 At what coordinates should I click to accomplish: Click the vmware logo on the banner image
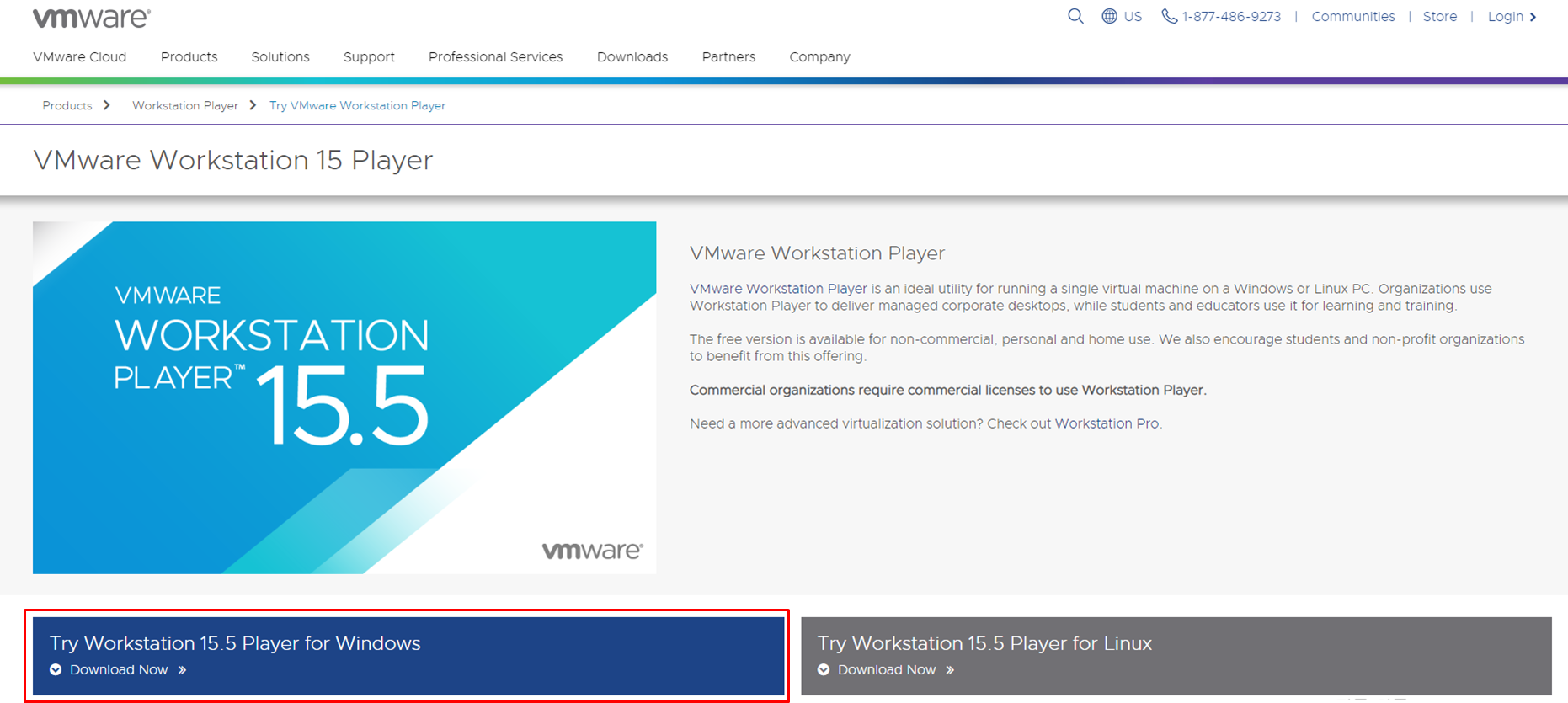pos(592,551)
